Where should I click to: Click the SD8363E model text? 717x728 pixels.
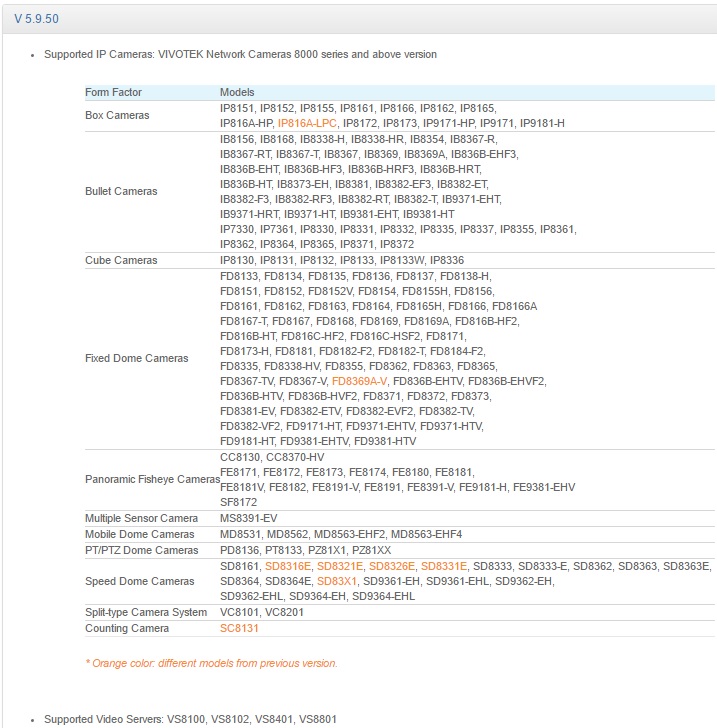686,566
